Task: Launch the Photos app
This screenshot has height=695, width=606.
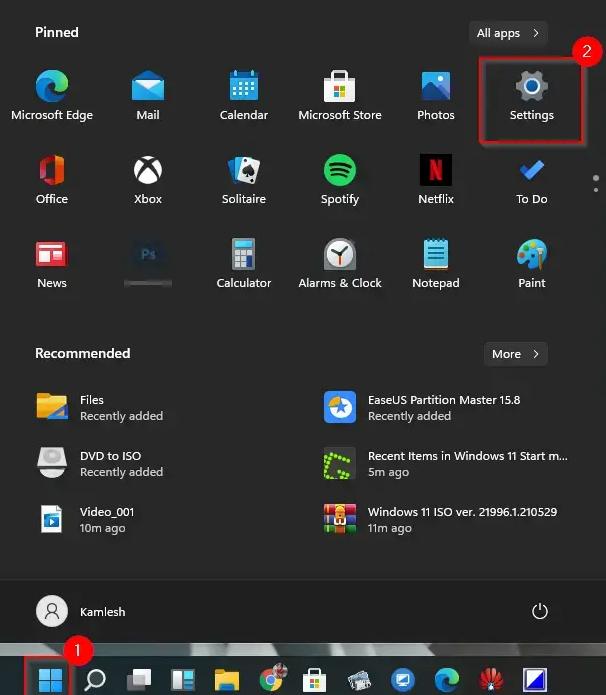Action: (435, 95)
